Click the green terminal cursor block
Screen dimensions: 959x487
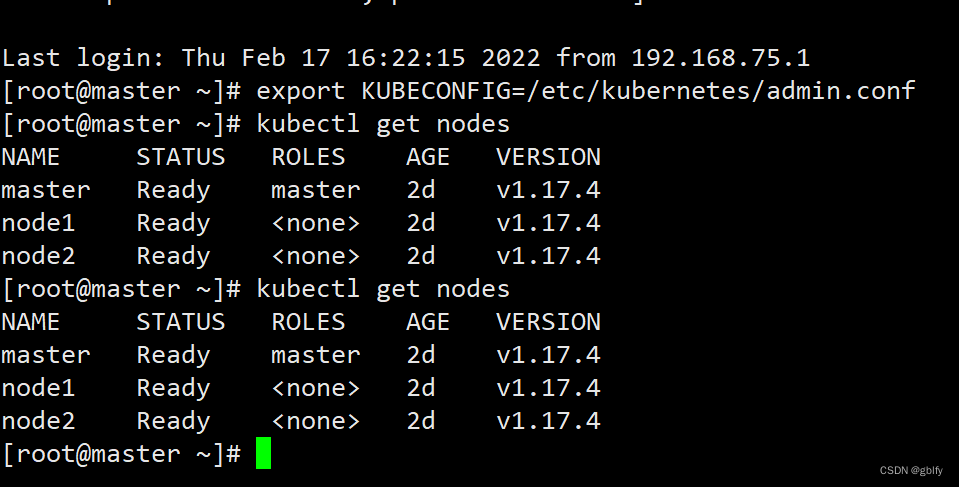click(264, 453)
